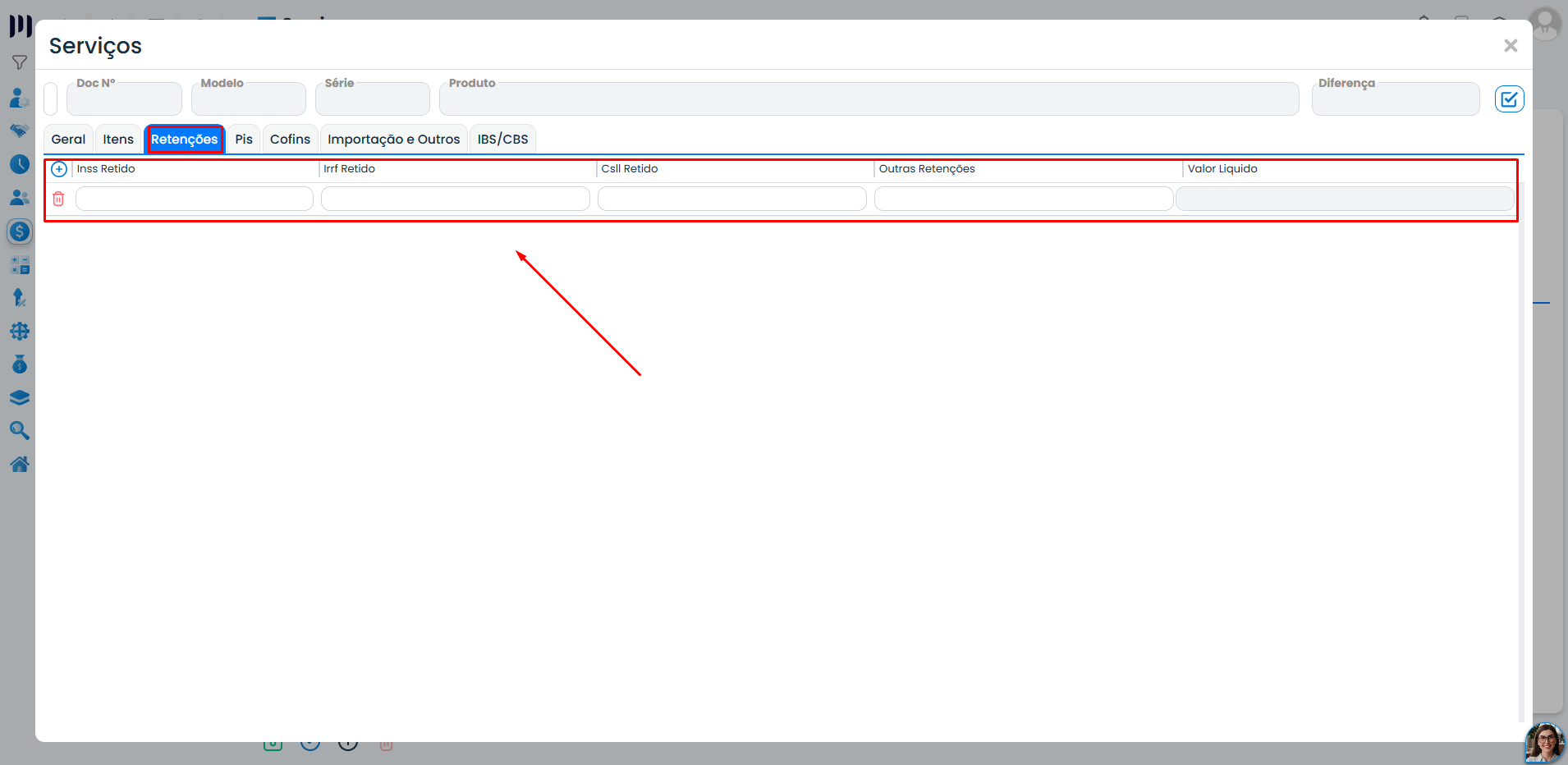The width and height of the screenshot is (1568, 765).
Task: Click the Valor Liquido field
Action: [x=1345, y=199]
